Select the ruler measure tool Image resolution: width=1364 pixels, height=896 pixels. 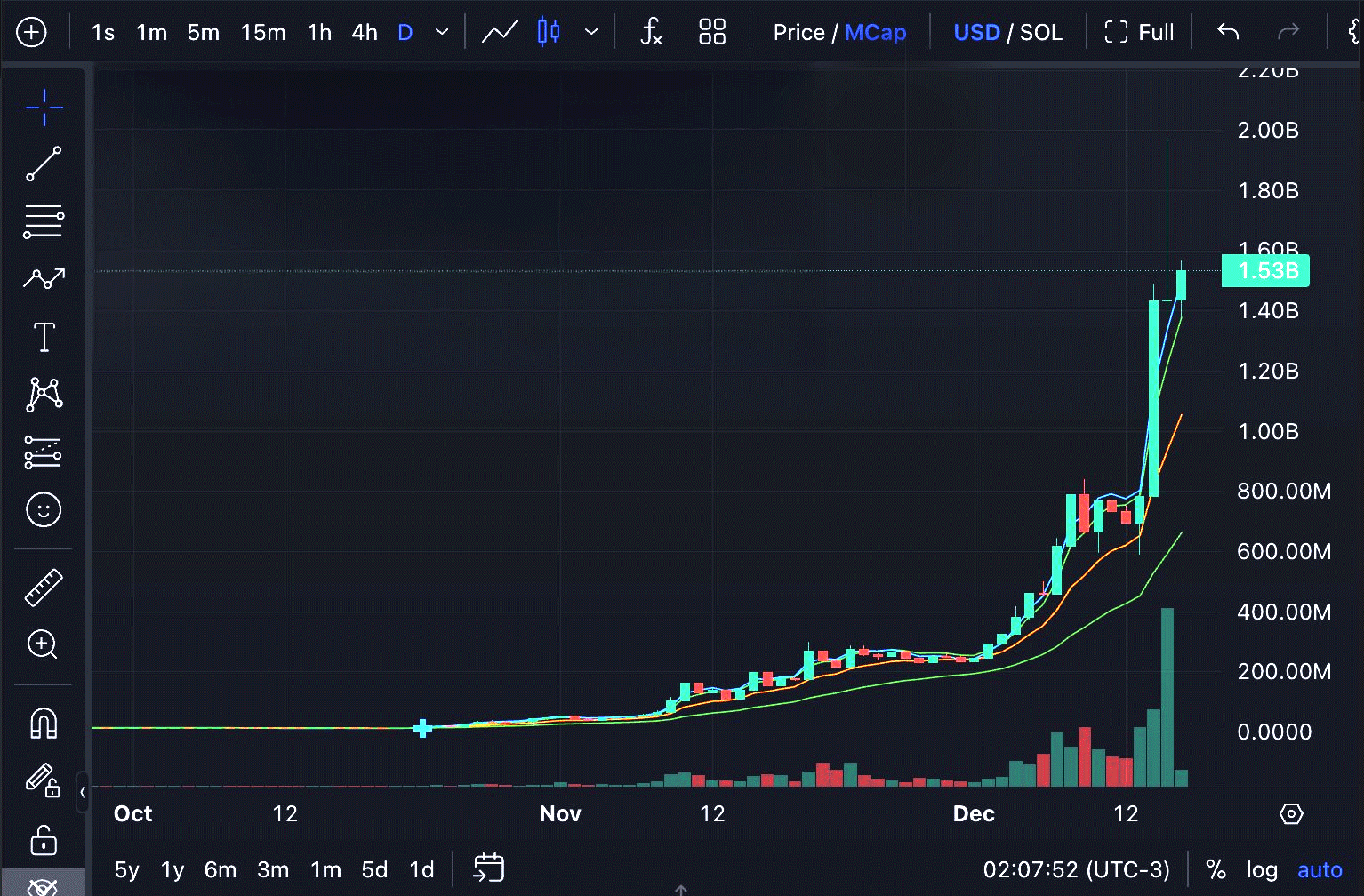pyautogui.click(x=44, y=588)
